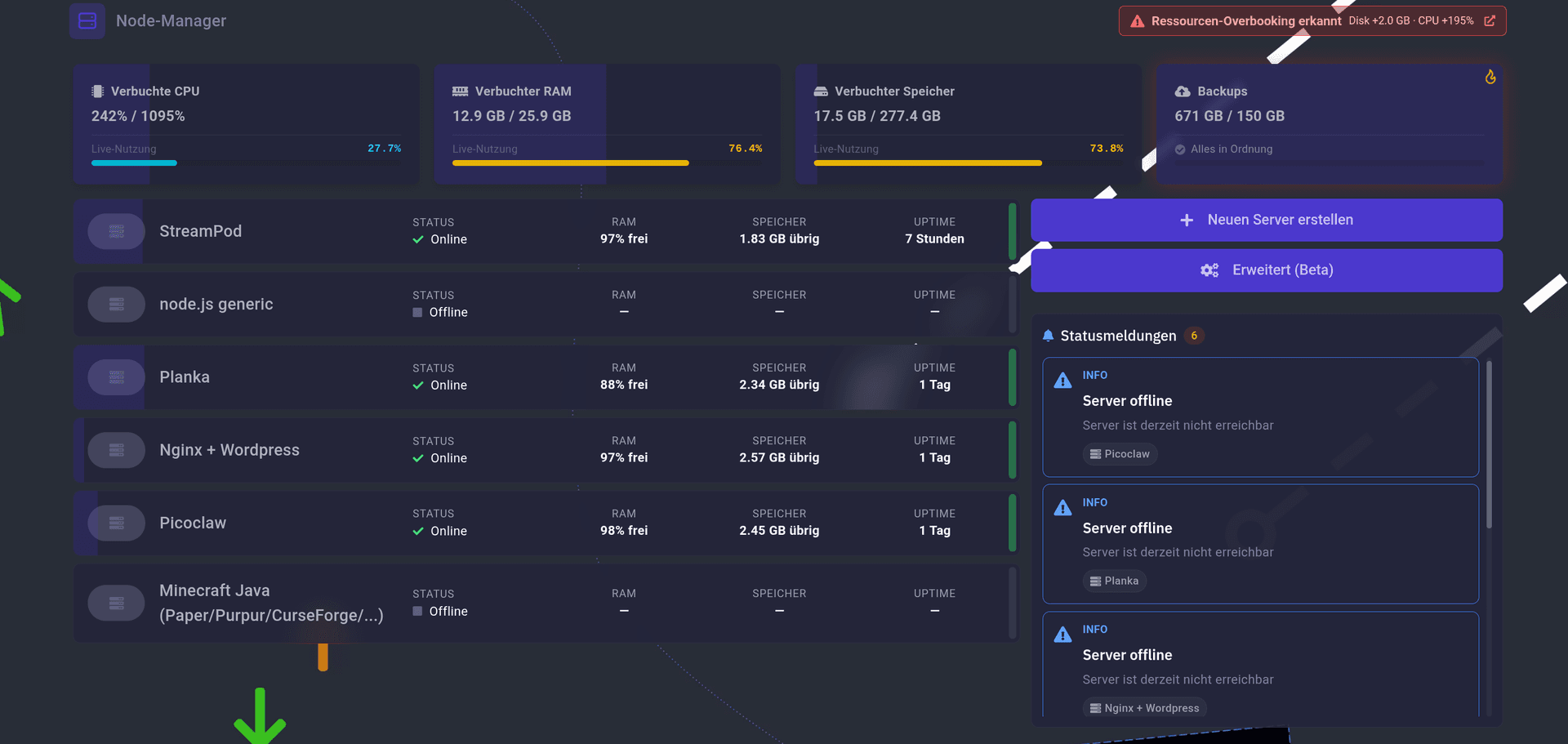This screenshot has width=1568, height=744.
Task: Click the Offline status of Minecraft Java
Action: [440, 612]
